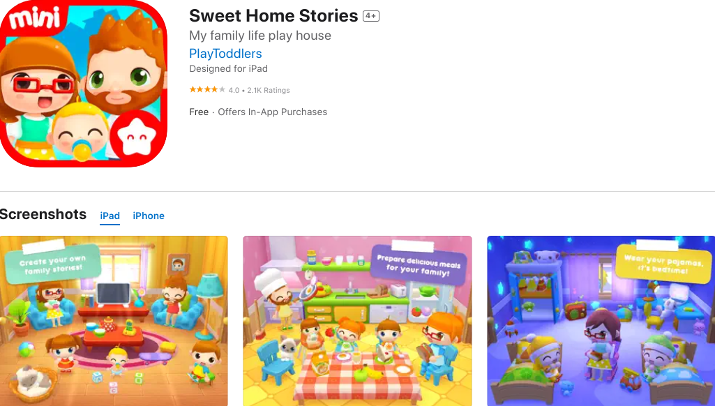Image resolution: width=715 pixels, height=406 pixels.
Task: Open the PlayToddlers developer link
Action: [225, 53]
